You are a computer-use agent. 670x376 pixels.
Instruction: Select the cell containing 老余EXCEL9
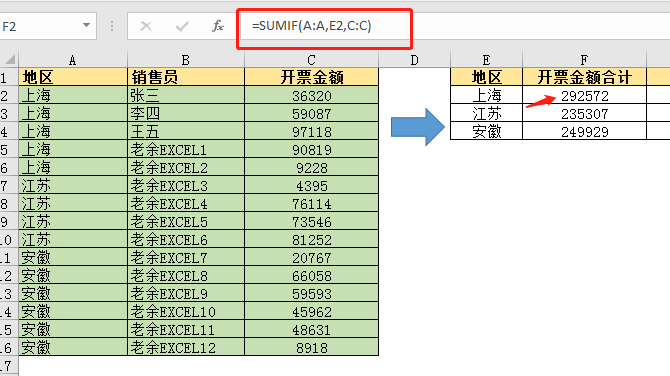click(186, 294)
